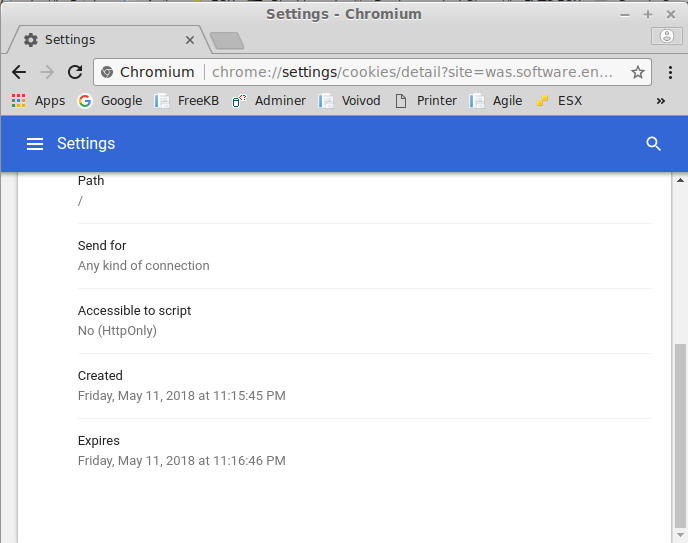Click the scrollbar down arrow

[680, 535]
